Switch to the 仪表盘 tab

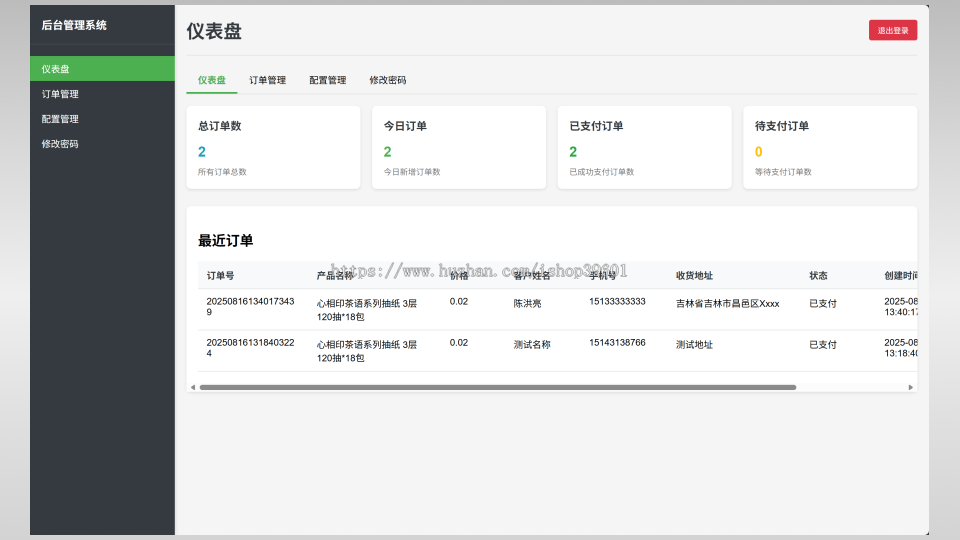(212, 80)
